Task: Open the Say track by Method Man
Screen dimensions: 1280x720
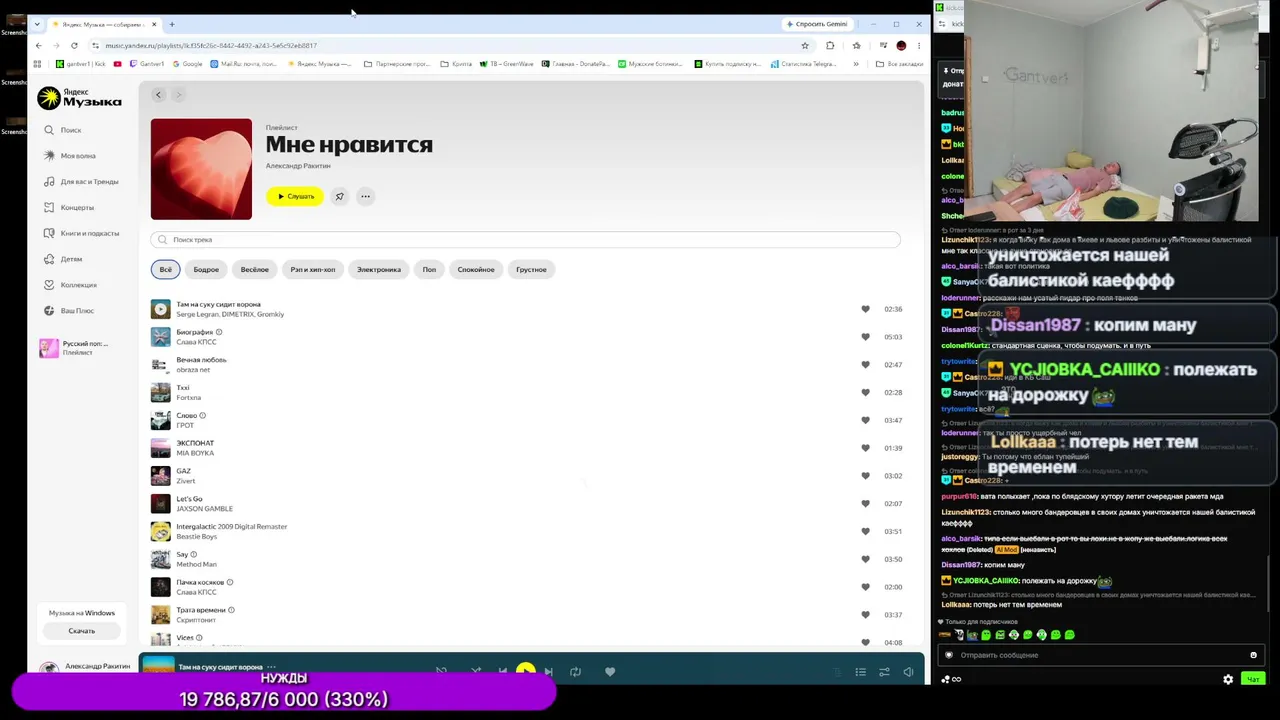Action: point(182,554)
